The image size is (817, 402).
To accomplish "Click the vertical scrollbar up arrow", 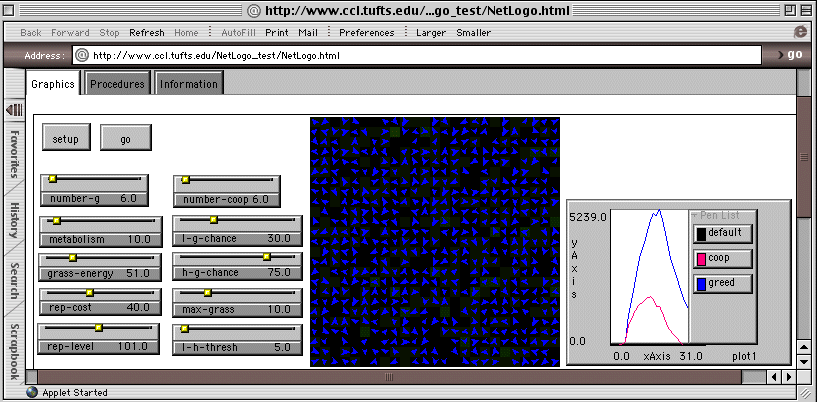I will (804, 346).
